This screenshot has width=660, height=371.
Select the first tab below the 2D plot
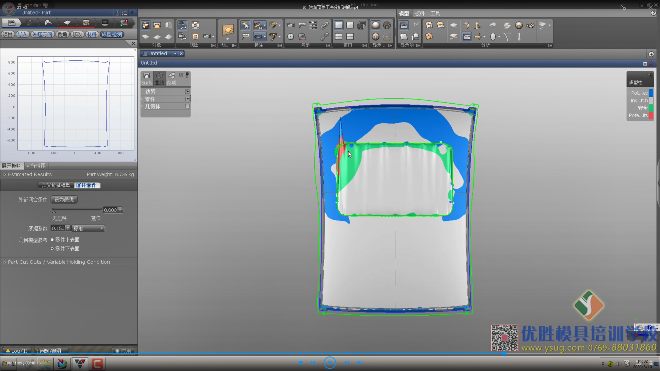(x=12, y=165)
